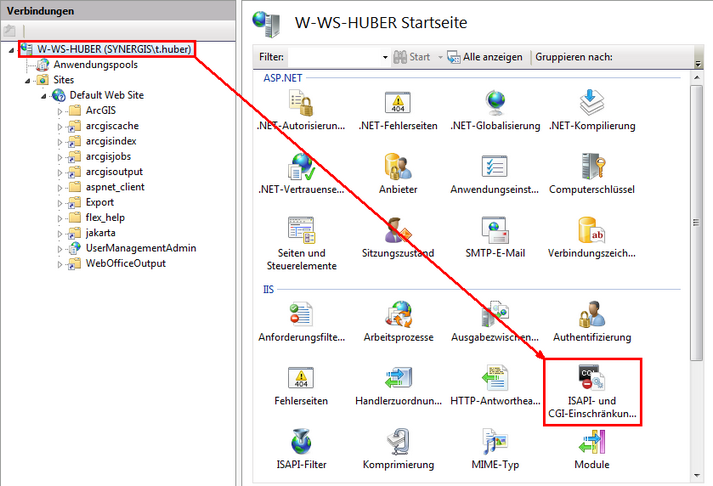Collapse the IIS group header

(268, 289)
